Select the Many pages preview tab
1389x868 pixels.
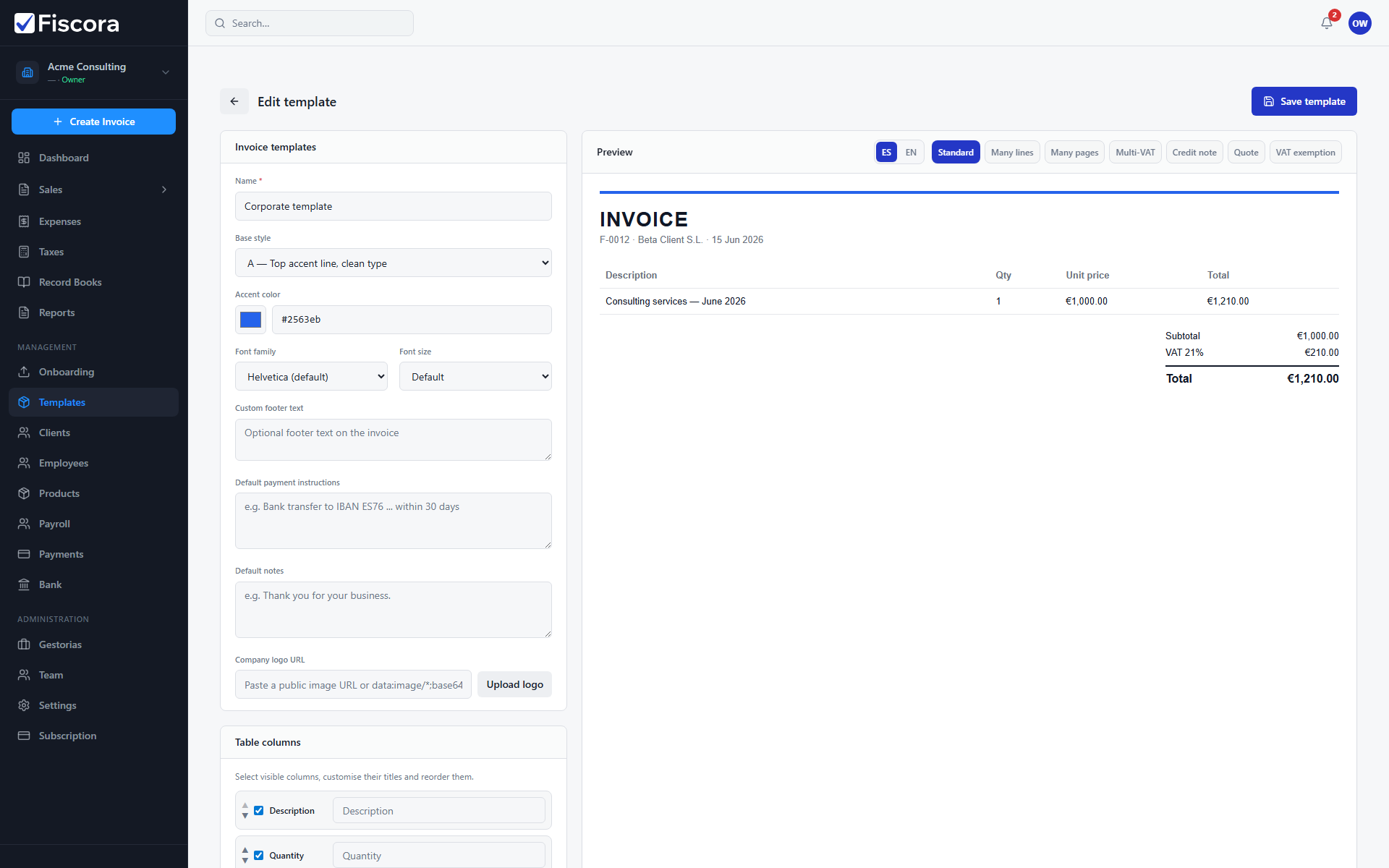pos(1074,153)
